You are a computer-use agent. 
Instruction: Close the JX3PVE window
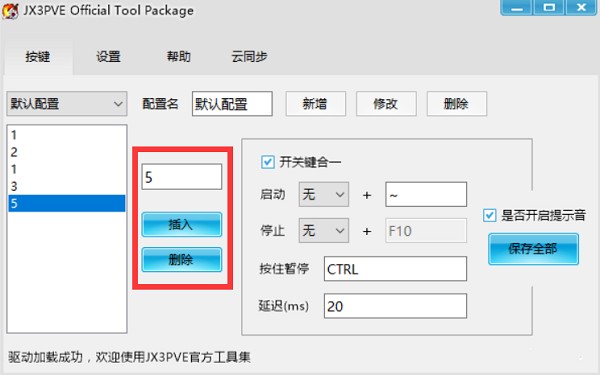(x=581, y=7)
